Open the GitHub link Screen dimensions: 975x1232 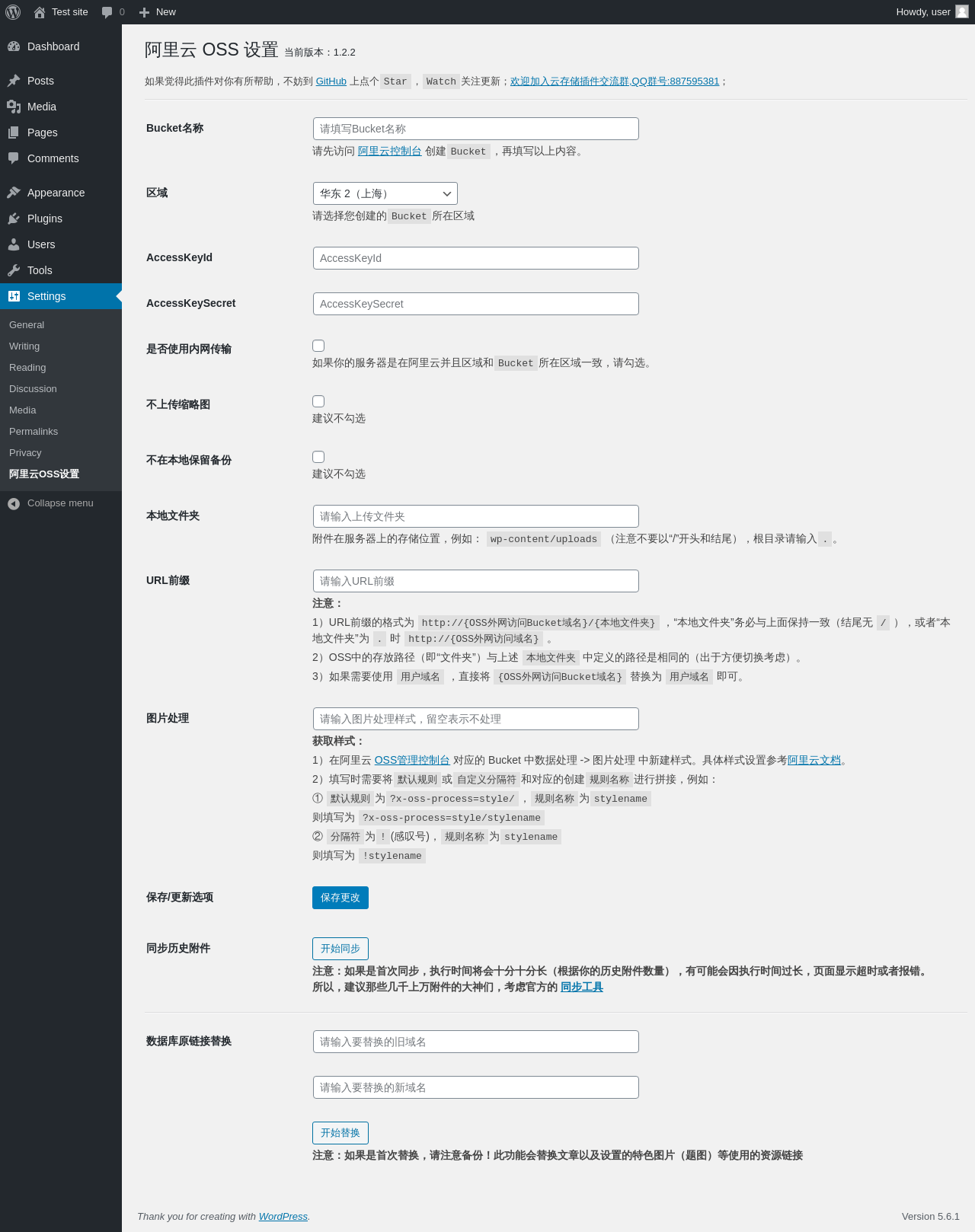331,81
